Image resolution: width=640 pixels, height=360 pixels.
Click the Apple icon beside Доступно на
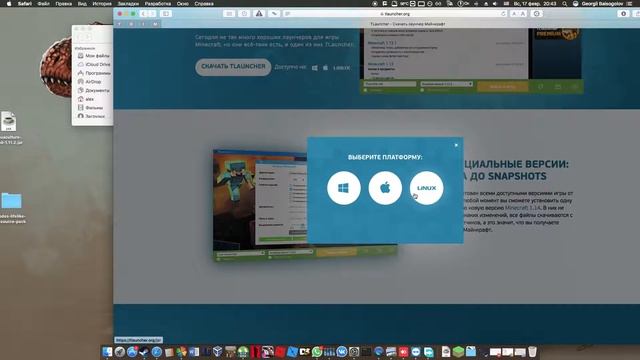coord(325,68)
